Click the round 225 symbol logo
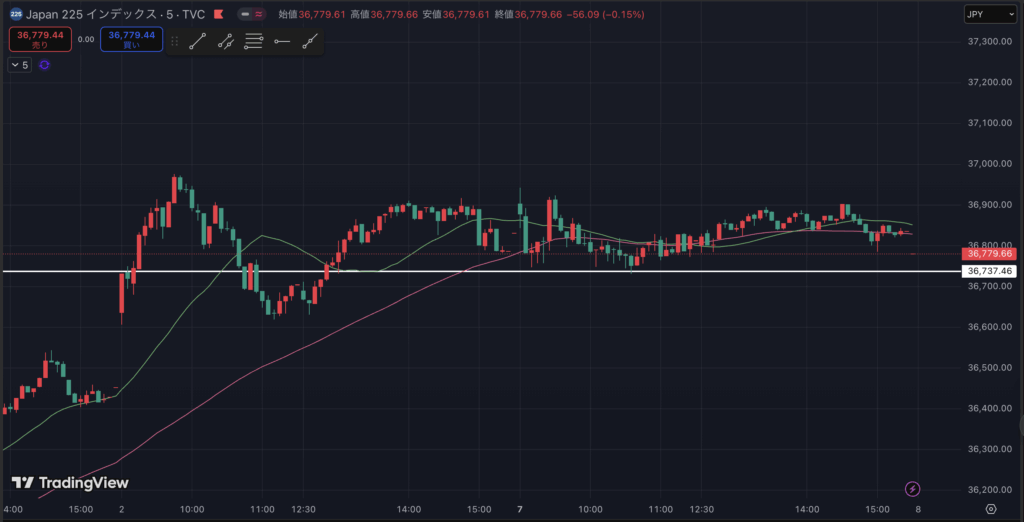 (x=16, y=14)
